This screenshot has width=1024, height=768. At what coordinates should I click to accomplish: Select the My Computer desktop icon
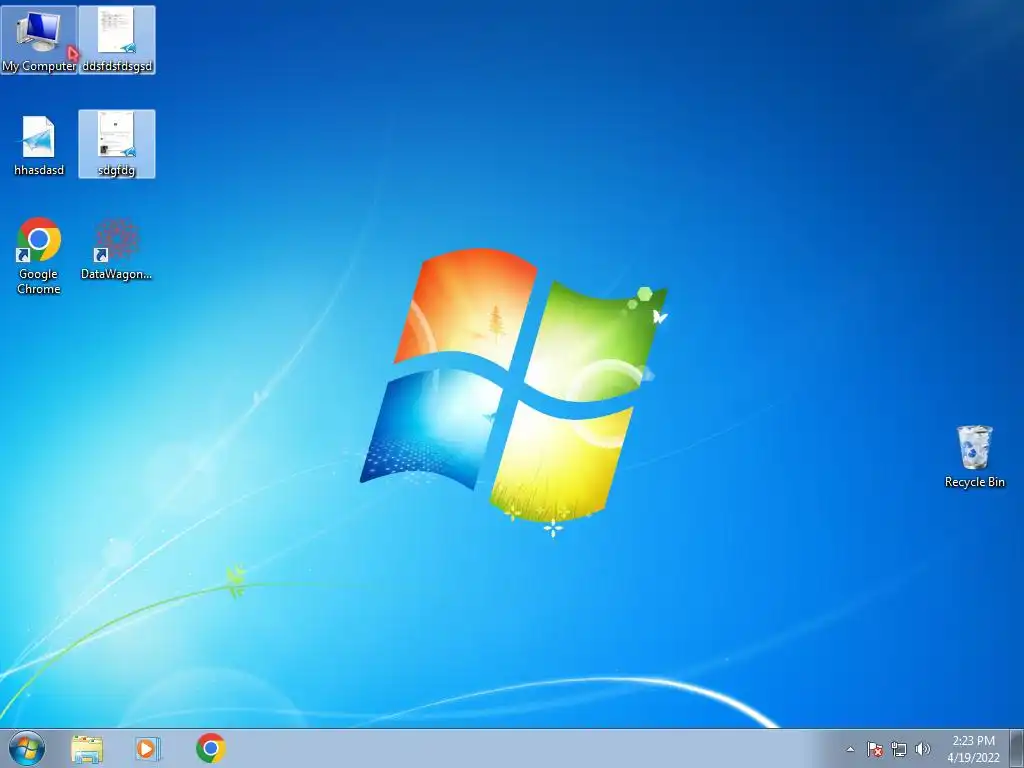pos(39,39)
